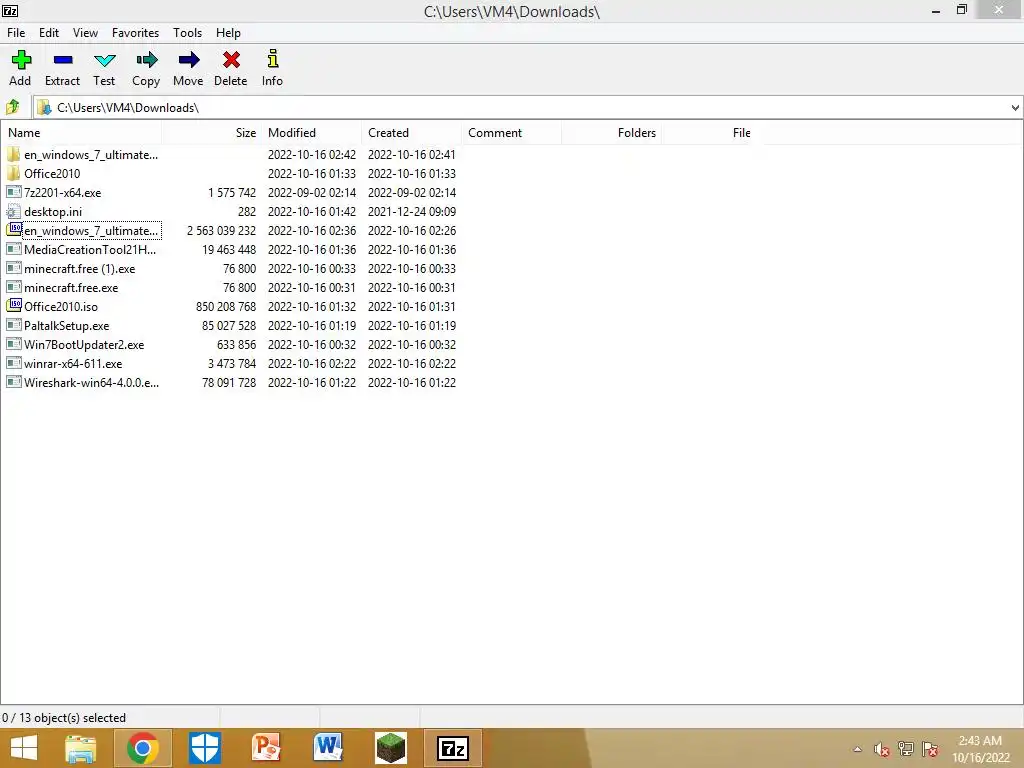1024x768 pixels.
Task: Click the Test toolbar icon
Action: 104,61
